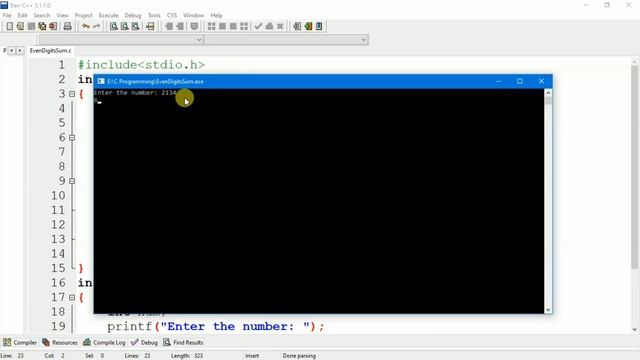640x360 pixels.
Task: Switch to the Compiler bottom tab
Action: [20, 342]
